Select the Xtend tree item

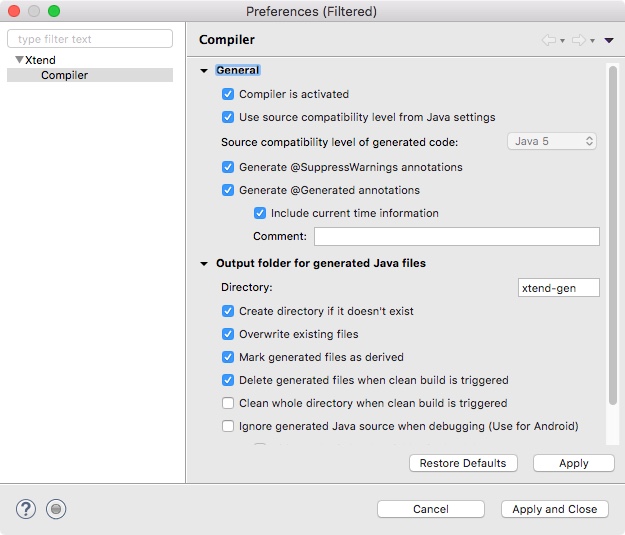point(40,60)
